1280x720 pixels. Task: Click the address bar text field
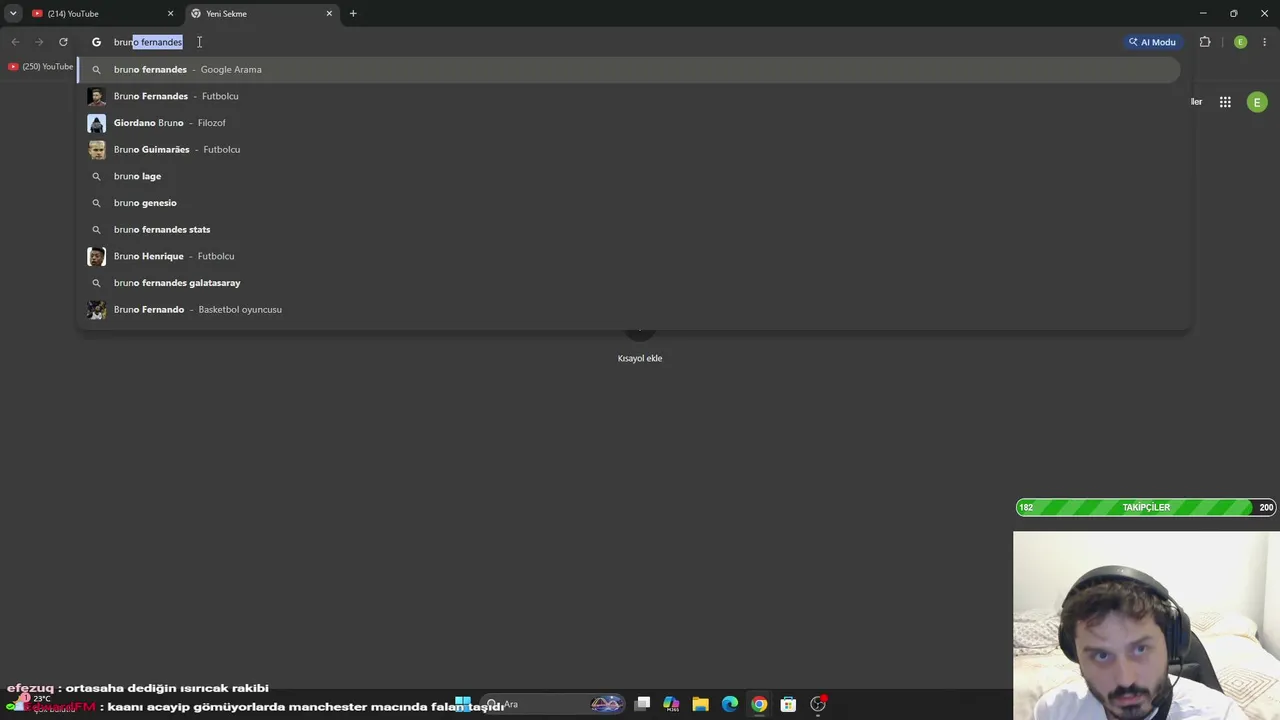point(600,42)
